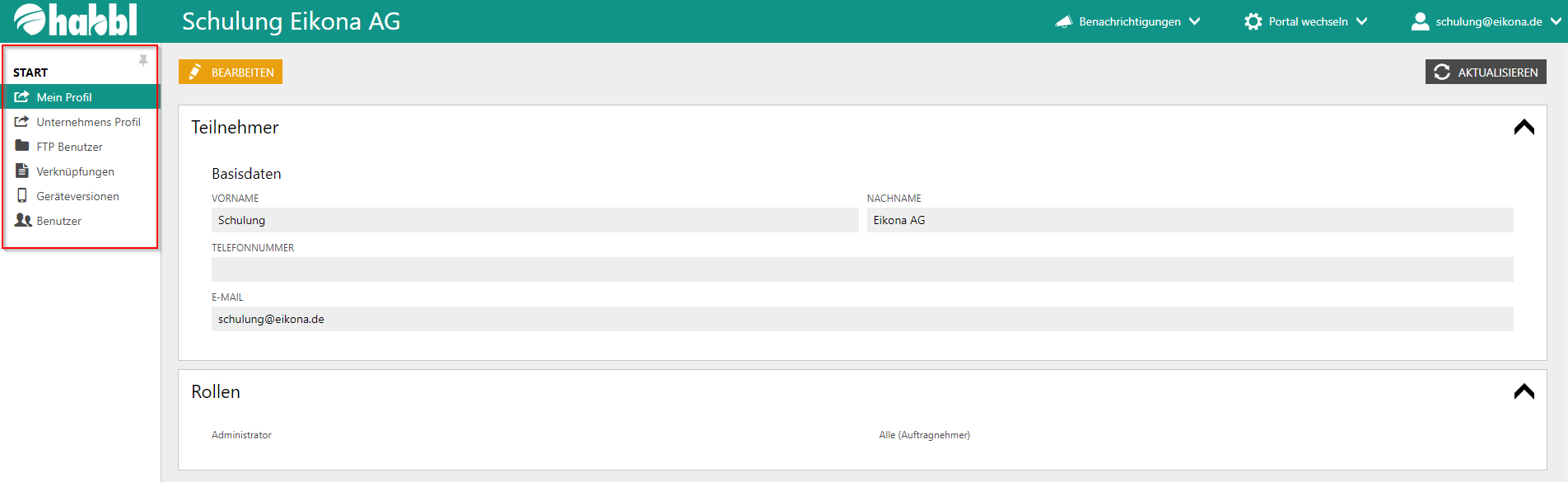Viewport: 1568px width, 482px height.
Task: Click the habbl logo
Action: [x=76, y=21]
